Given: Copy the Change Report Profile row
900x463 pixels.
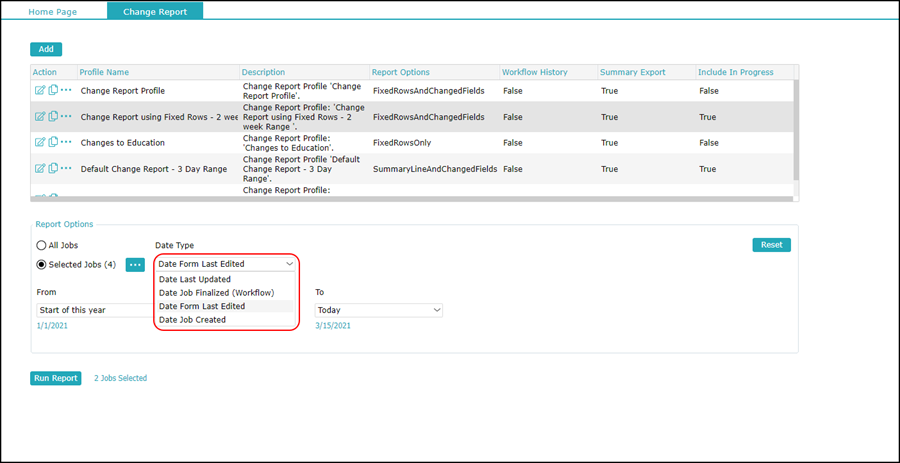Looking at the screenshot, I should pyautogui.click(x=53, y=90).
